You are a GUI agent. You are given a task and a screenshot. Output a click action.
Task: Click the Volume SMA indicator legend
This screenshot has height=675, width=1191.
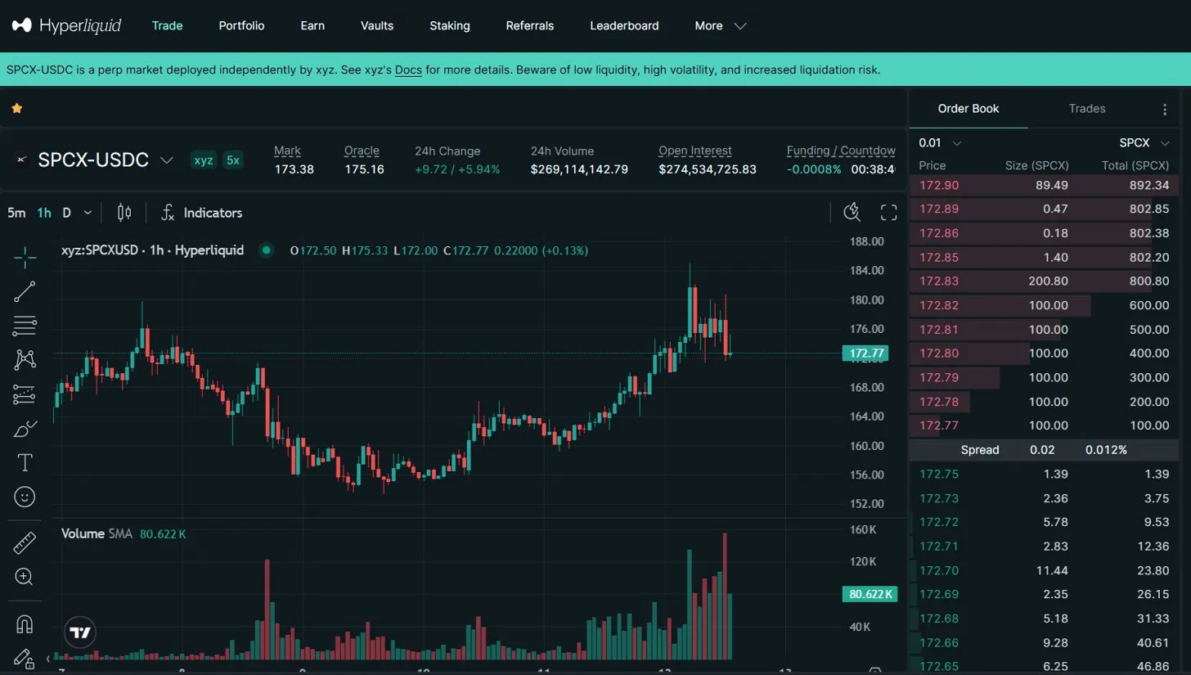(x=123, y=534)
